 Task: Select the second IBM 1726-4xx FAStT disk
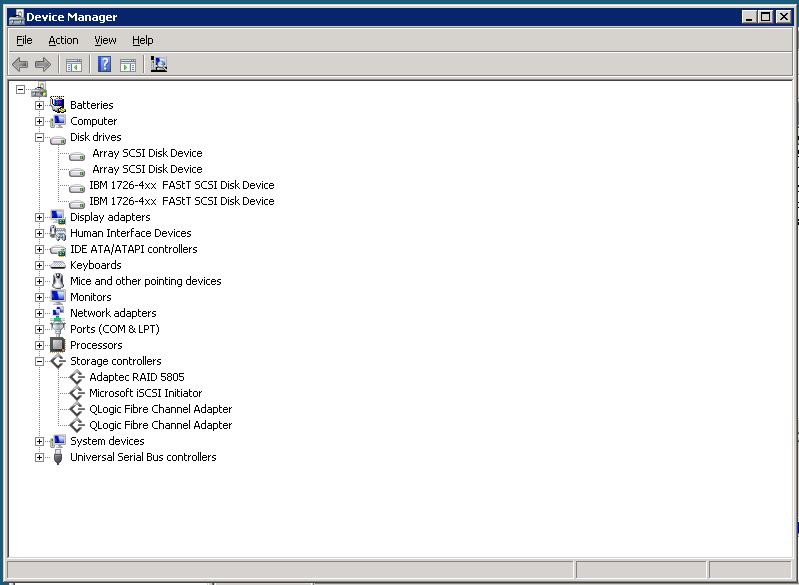[x=181, y=201]
